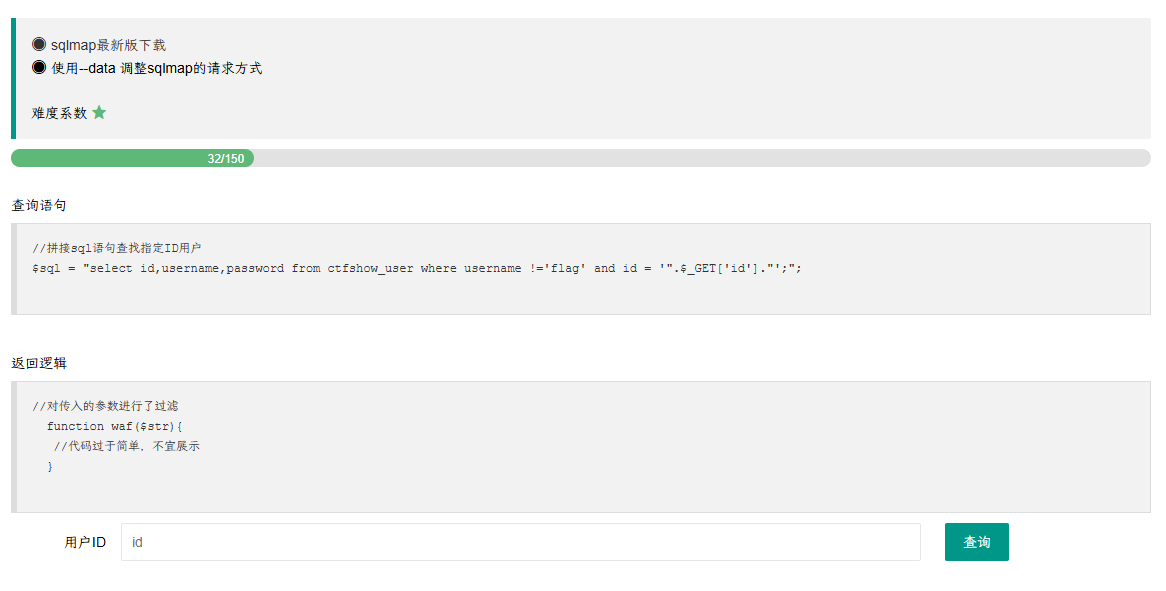Click the bullet before 使用--data hint

(39, 68)
